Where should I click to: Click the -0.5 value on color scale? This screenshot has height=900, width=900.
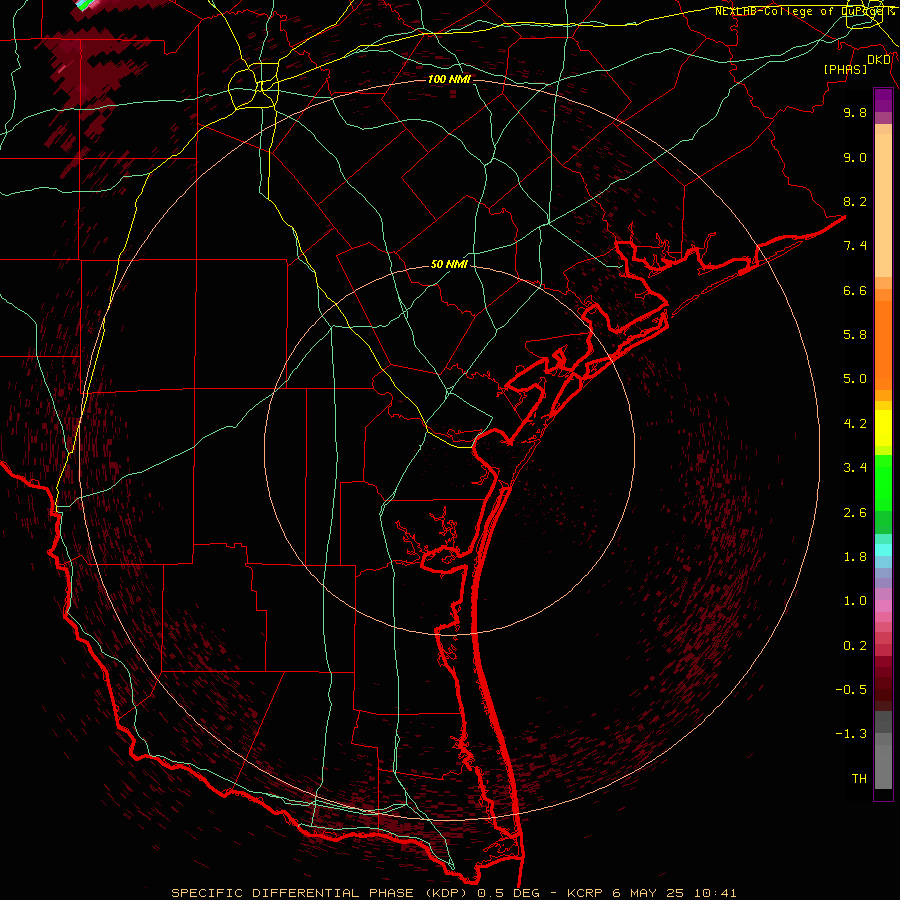pyautogui.click(x=851, y=690)
